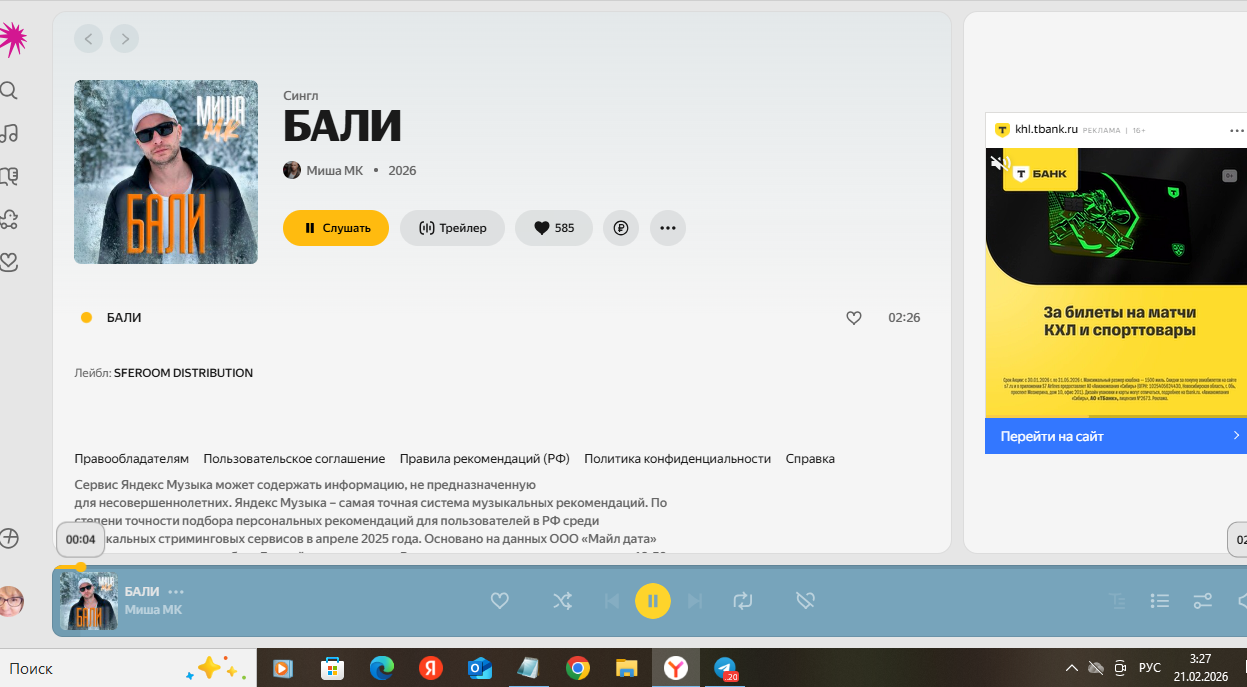
Task: Click the dislike broken-heart icon
Action: [x=805, y=601]
